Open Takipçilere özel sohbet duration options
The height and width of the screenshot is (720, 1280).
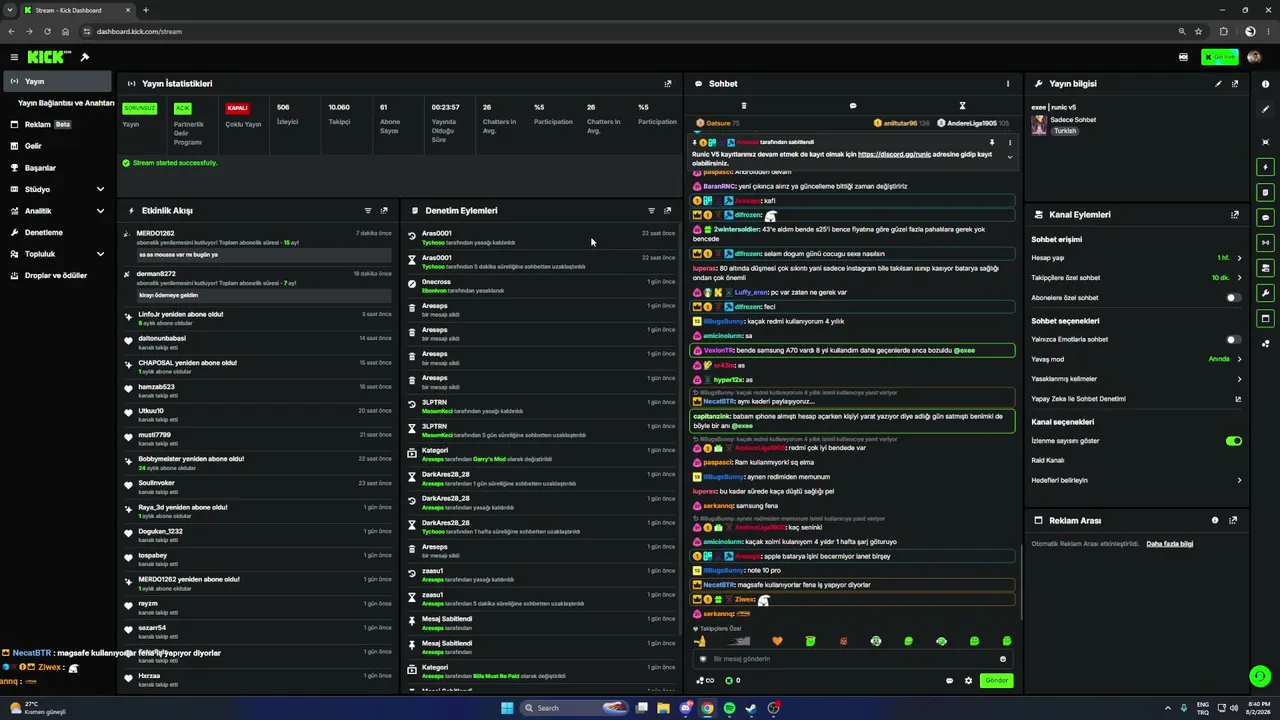click(1136, 278)
